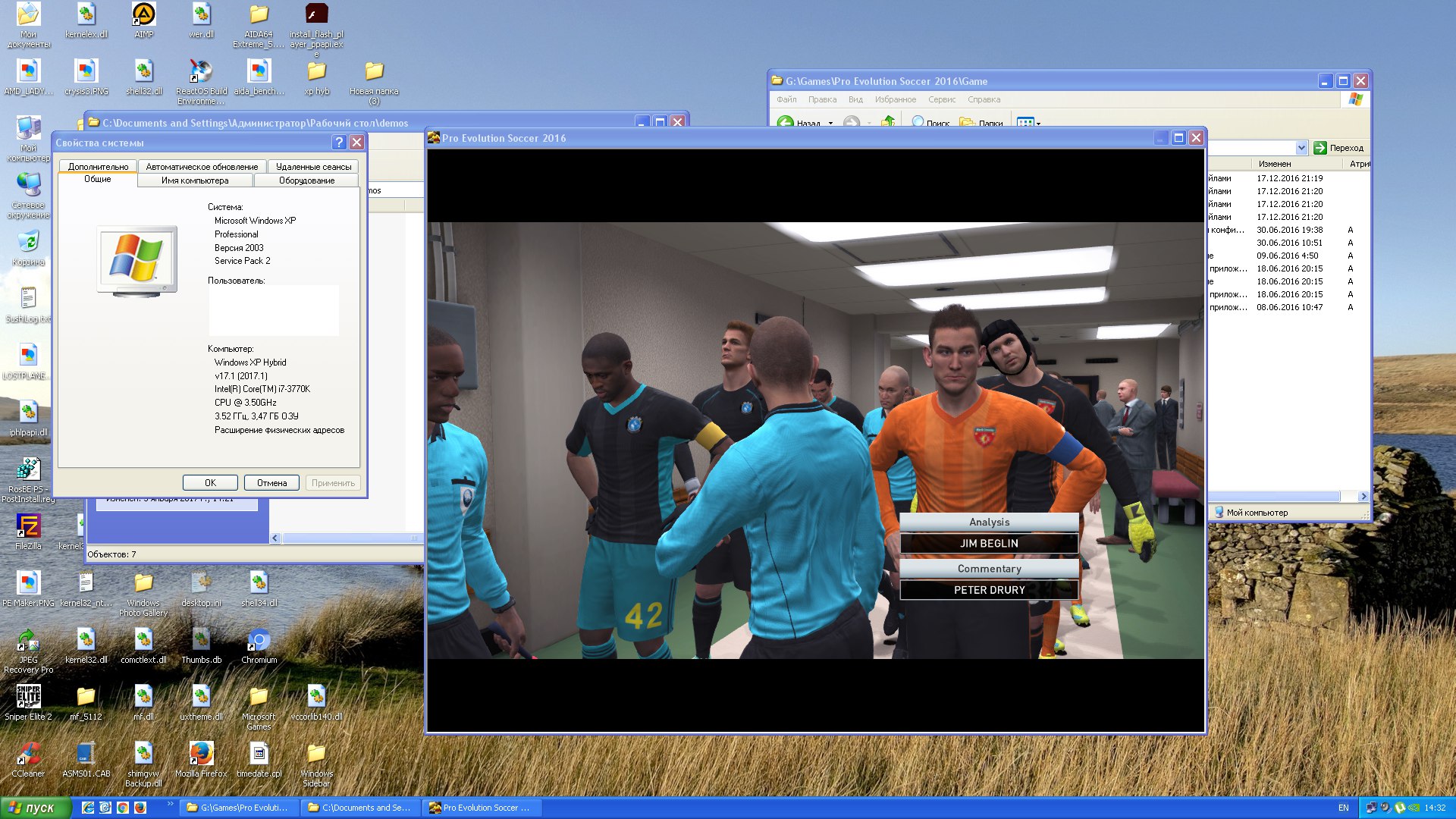Switch to the "Дополнительно" tab
The height and width of the screenshot is (819, 1456).
pos(98,166)
